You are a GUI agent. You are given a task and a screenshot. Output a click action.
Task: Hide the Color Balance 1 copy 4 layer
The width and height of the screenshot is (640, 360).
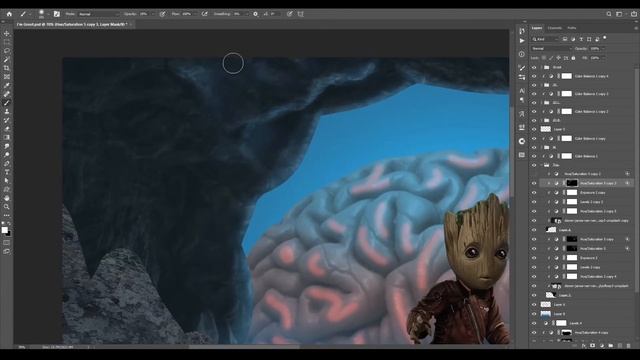coord(534,76)
